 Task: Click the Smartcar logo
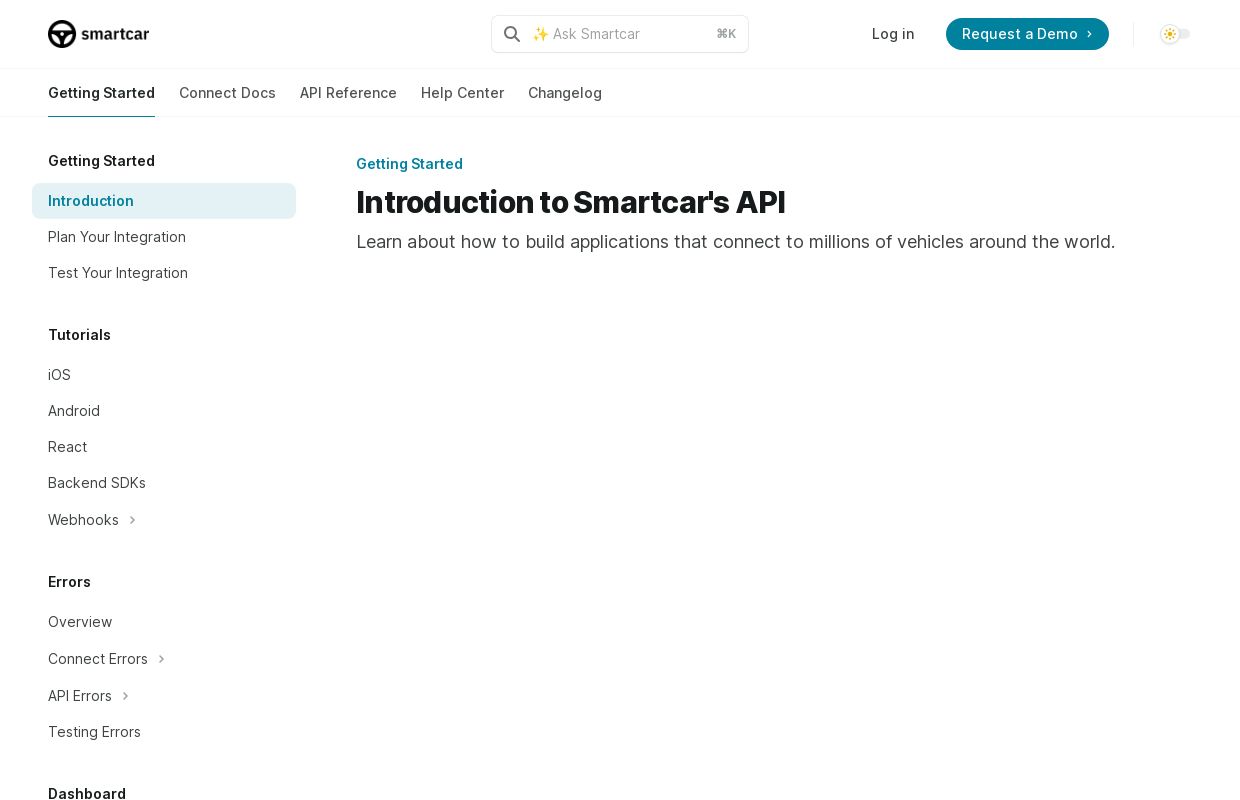[98, 34]
